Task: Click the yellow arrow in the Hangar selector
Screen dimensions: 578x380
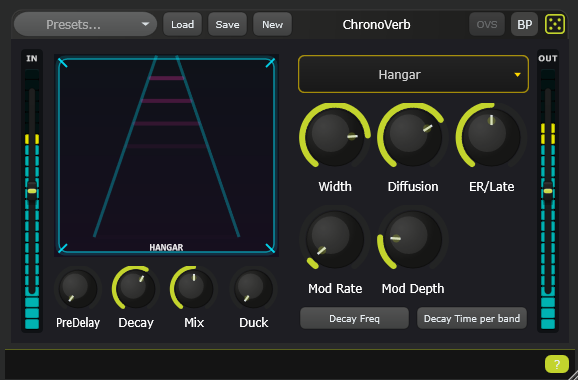Action: (518, 75)
